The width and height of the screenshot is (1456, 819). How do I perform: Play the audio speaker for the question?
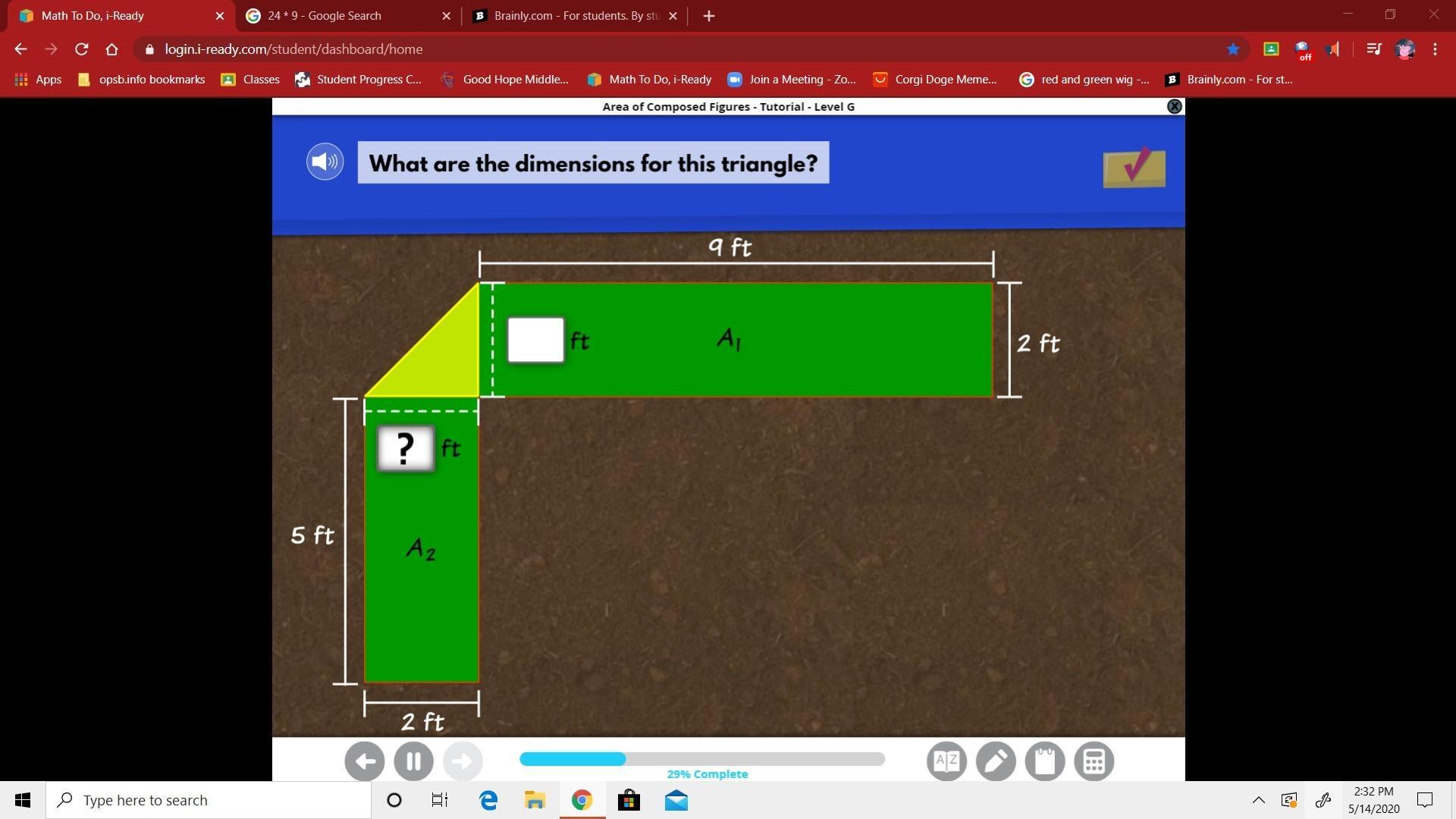click(x=325, y=162)
